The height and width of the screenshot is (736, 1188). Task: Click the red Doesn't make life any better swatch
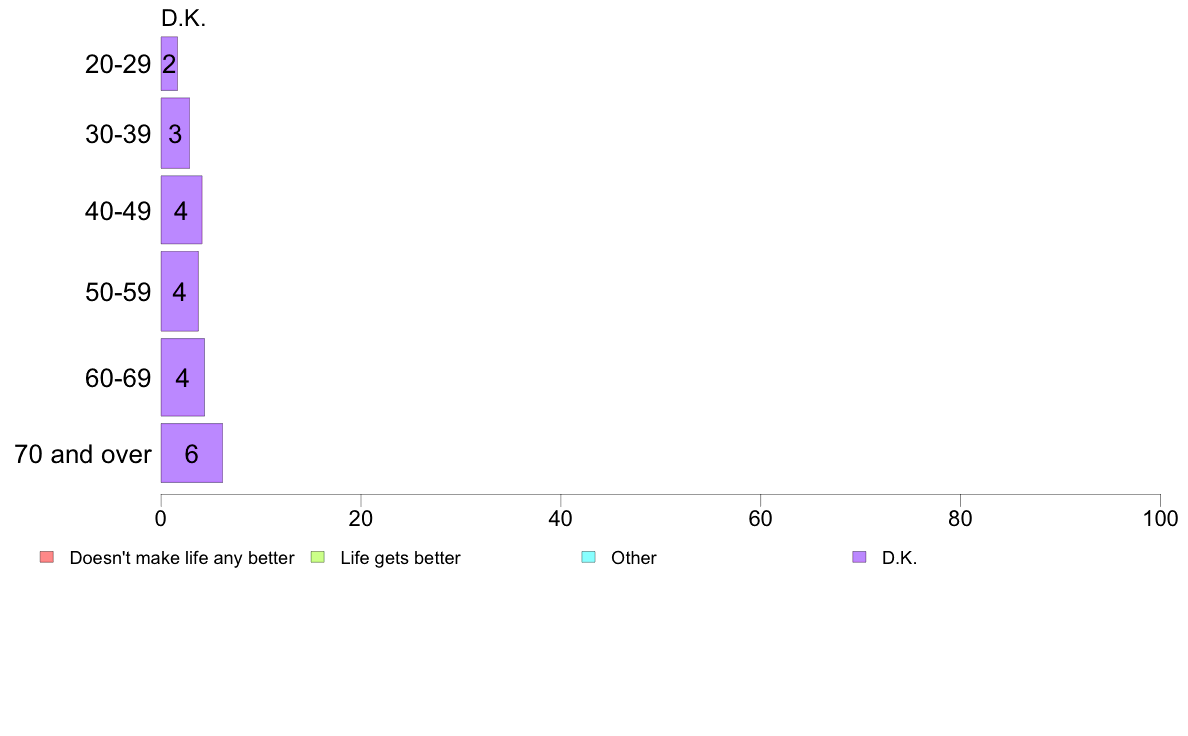47,557
